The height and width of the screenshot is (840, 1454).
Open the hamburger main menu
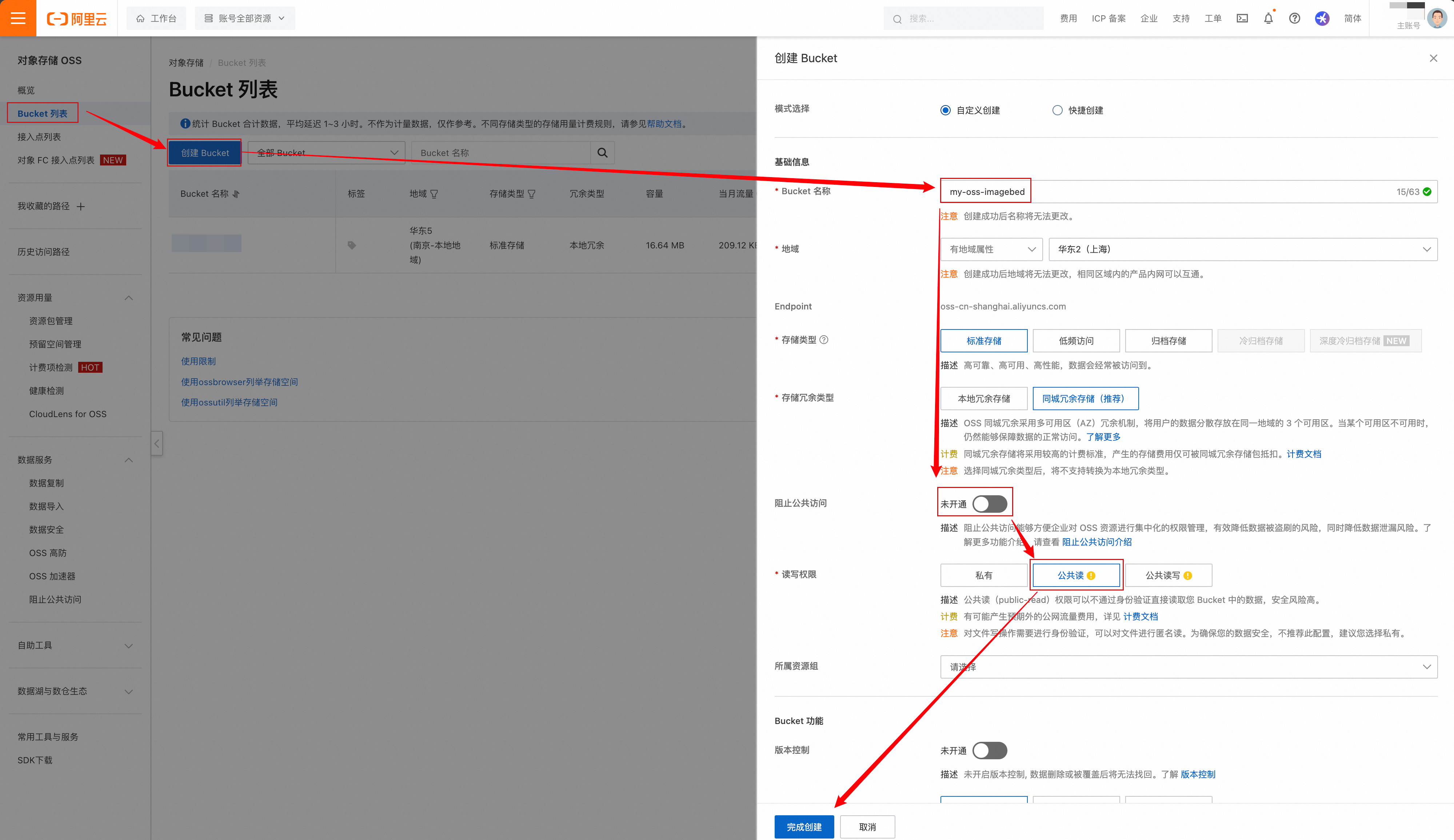[18, 18]
